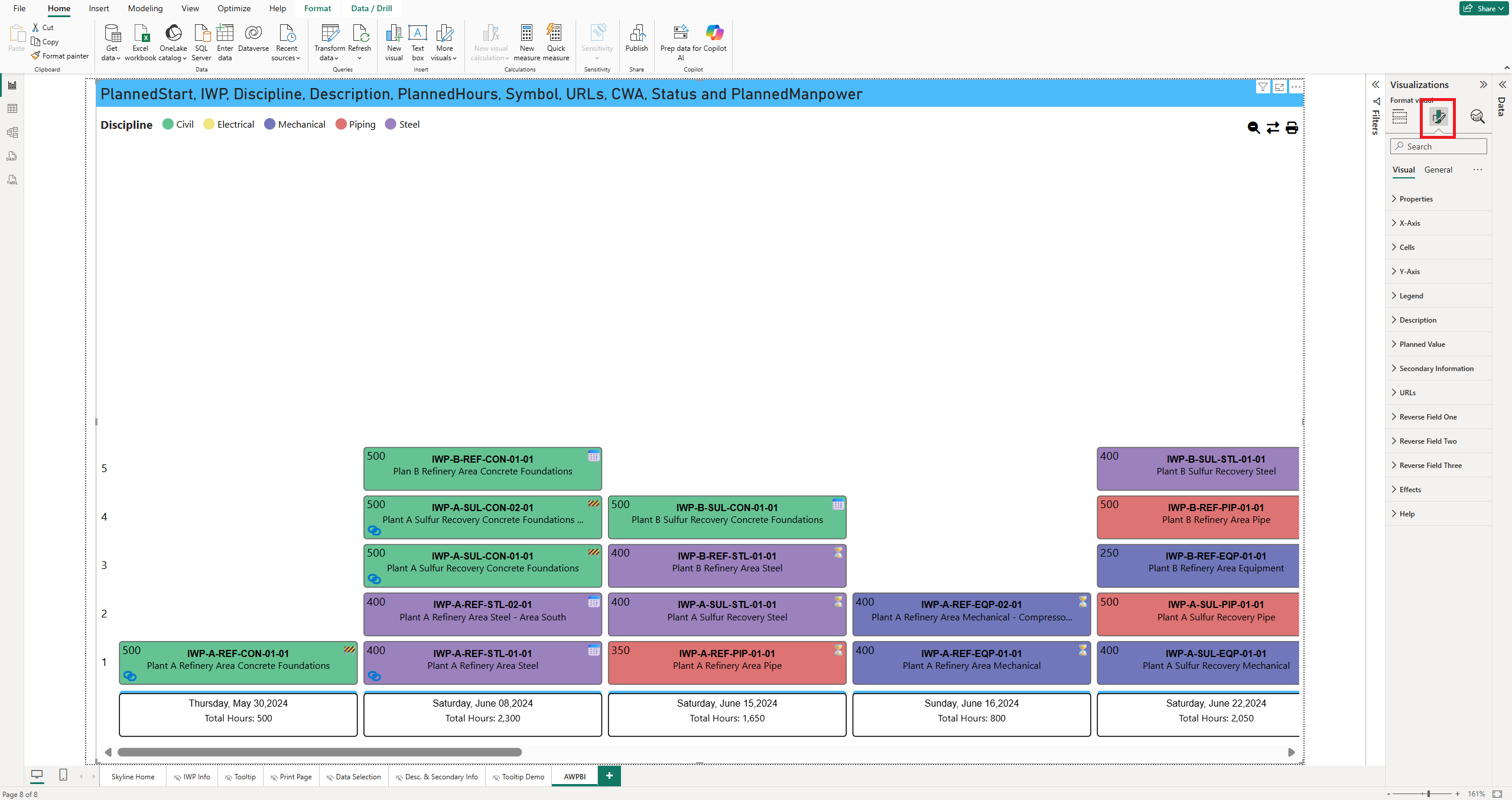Click the Piping legend color dot

[341, 124]
